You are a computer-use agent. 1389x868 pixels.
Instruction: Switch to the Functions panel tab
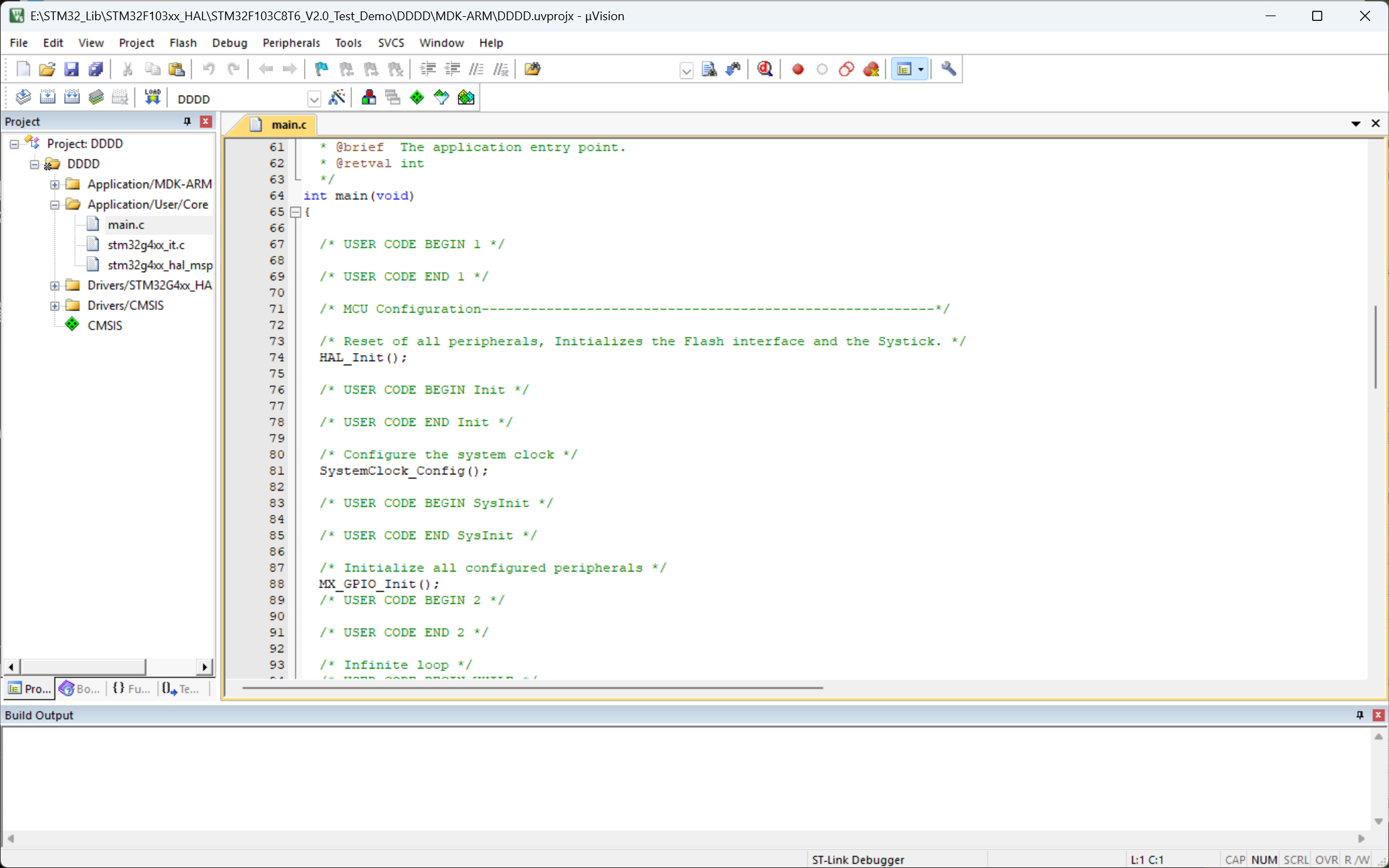131,688
